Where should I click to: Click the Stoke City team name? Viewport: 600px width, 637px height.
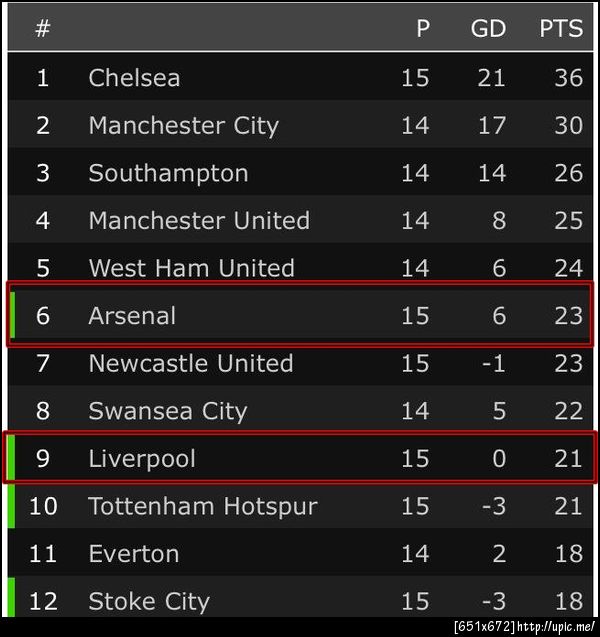coord(149,602)
